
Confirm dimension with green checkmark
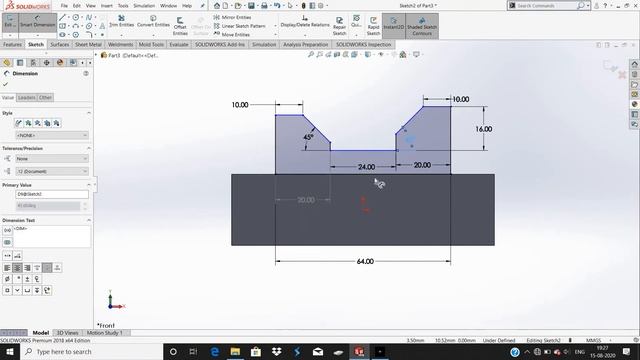[5, 84]
